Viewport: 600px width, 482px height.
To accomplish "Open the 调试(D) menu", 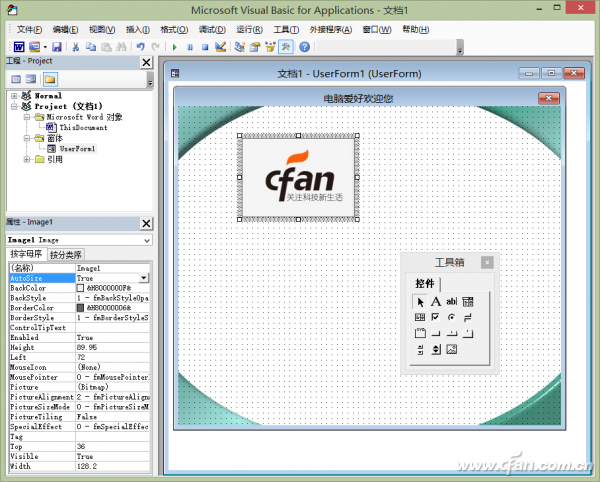I will pyautogui.click(x=212, y=29).
